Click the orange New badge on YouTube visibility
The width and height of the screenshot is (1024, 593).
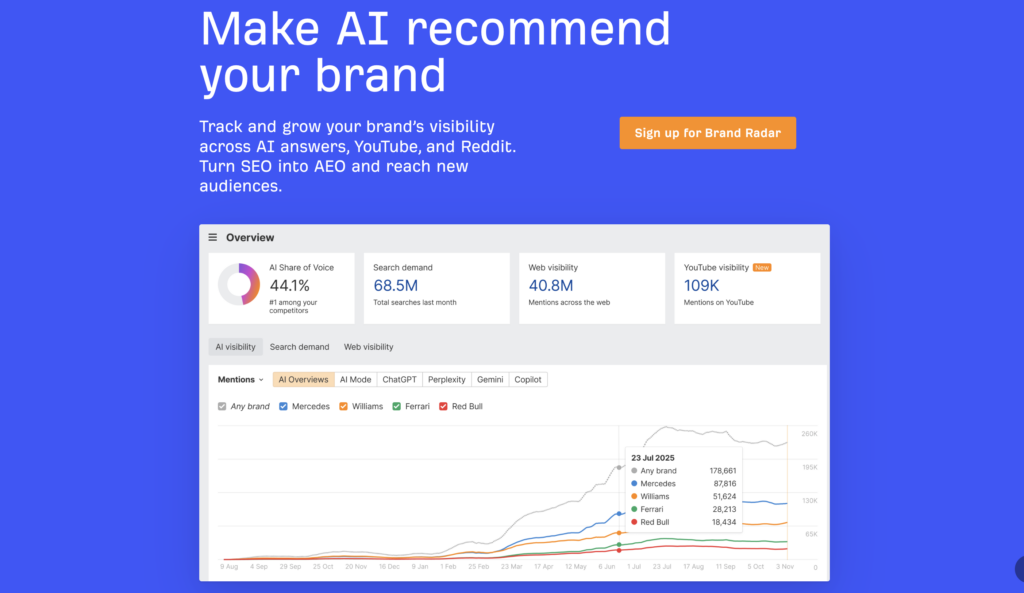[x=761, y=267]
